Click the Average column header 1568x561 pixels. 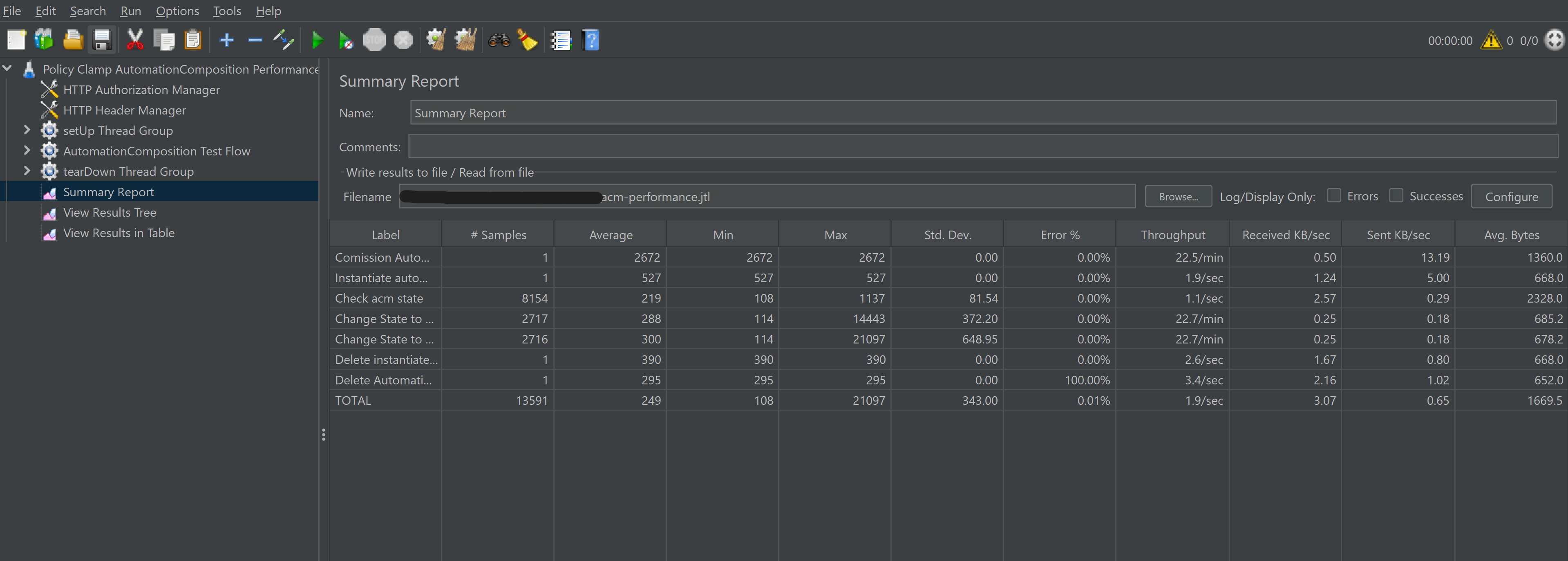pos(611,235)
